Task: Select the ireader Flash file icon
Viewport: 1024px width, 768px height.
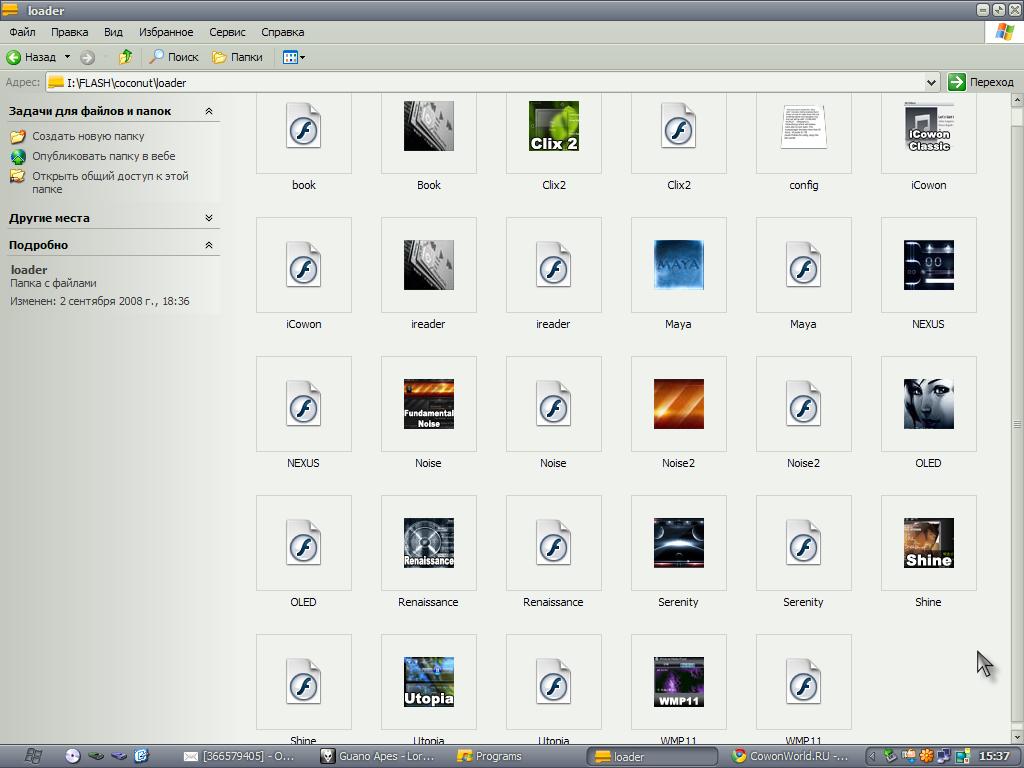Action: click(x=554, y=264)
